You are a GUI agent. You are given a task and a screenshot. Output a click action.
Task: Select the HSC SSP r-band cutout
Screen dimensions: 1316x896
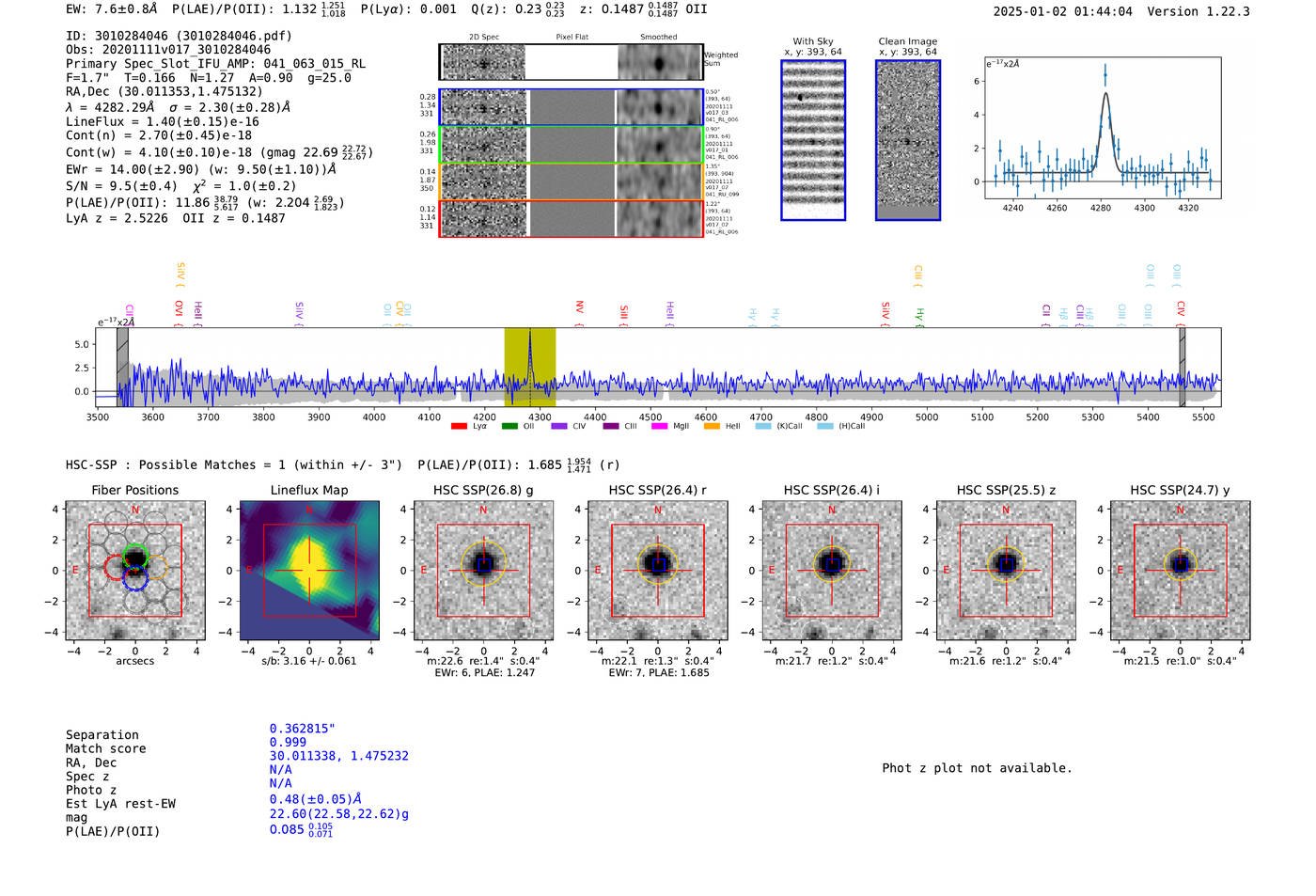pyautogui.click(x=658, y=571)
